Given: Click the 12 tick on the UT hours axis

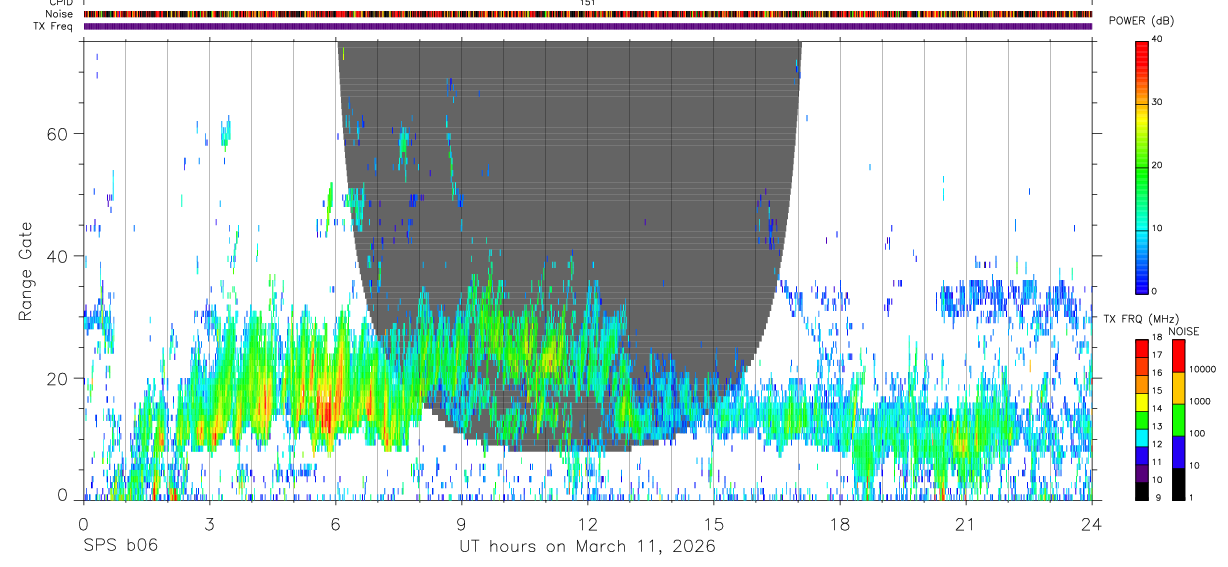Looking at the screenshot, I should [x=588, y=523].
